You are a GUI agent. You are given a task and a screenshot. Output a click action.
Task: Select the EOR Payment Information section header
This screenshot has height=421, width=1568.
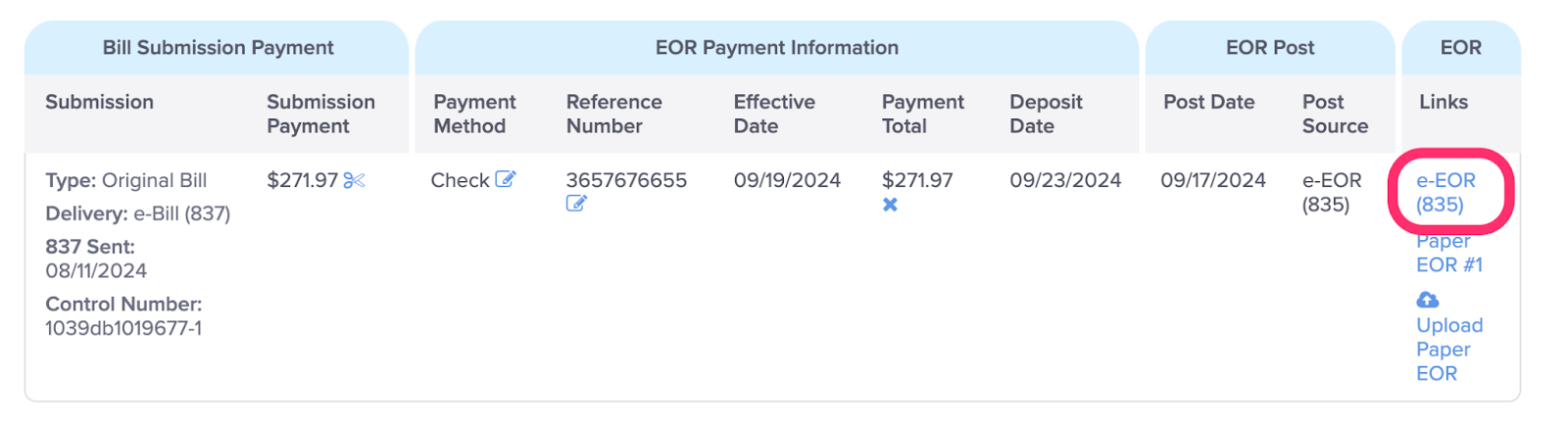coord(776,47)
